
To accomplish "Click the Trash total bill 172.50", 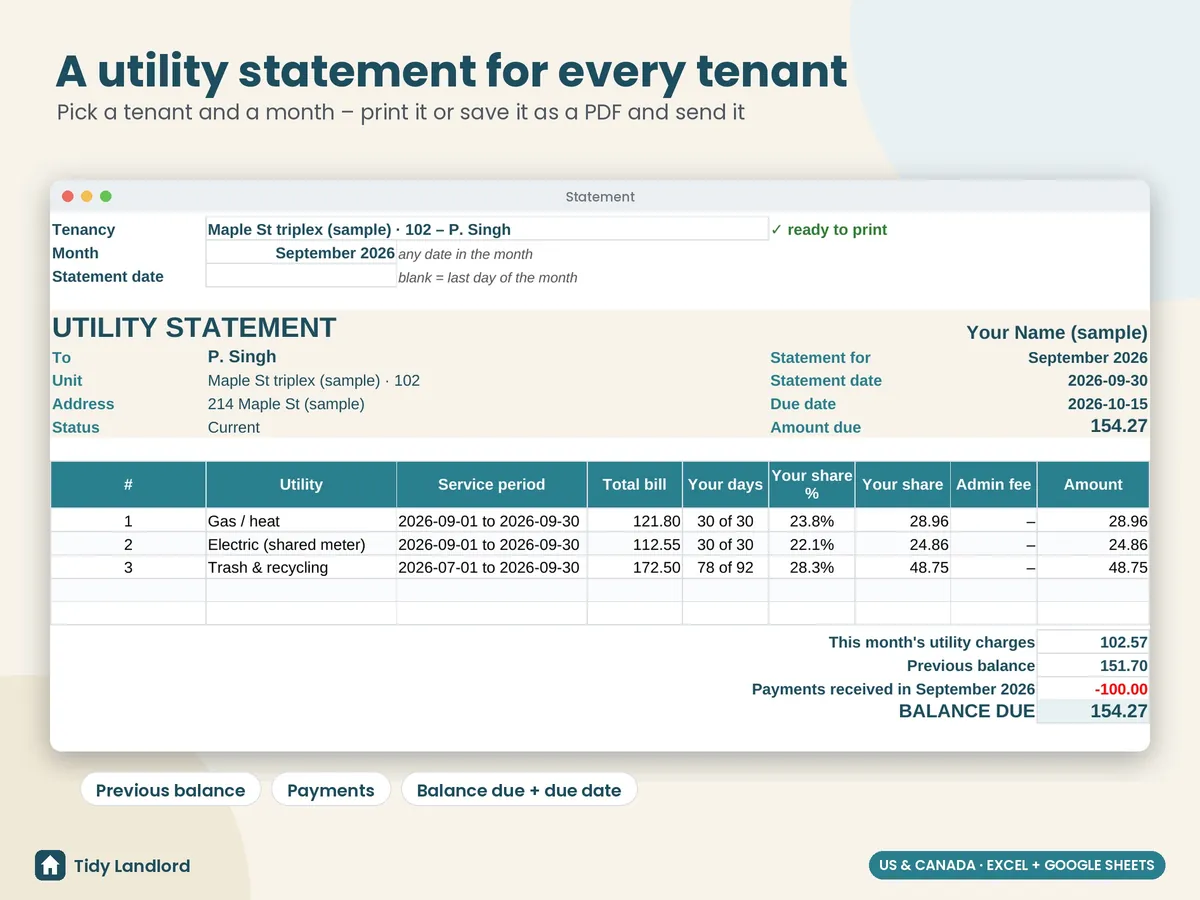I will (x=634, y=567).
